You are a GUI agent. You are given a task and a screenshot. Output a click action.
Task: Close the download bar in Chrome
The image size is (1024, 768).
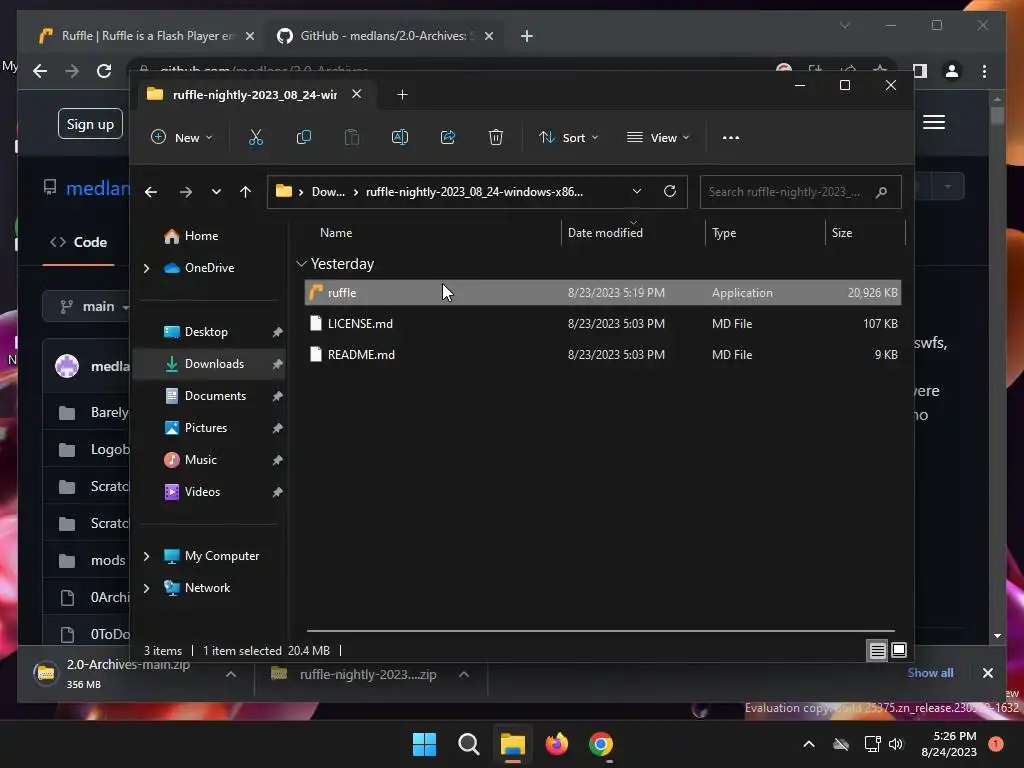click(x=987, y=673)
